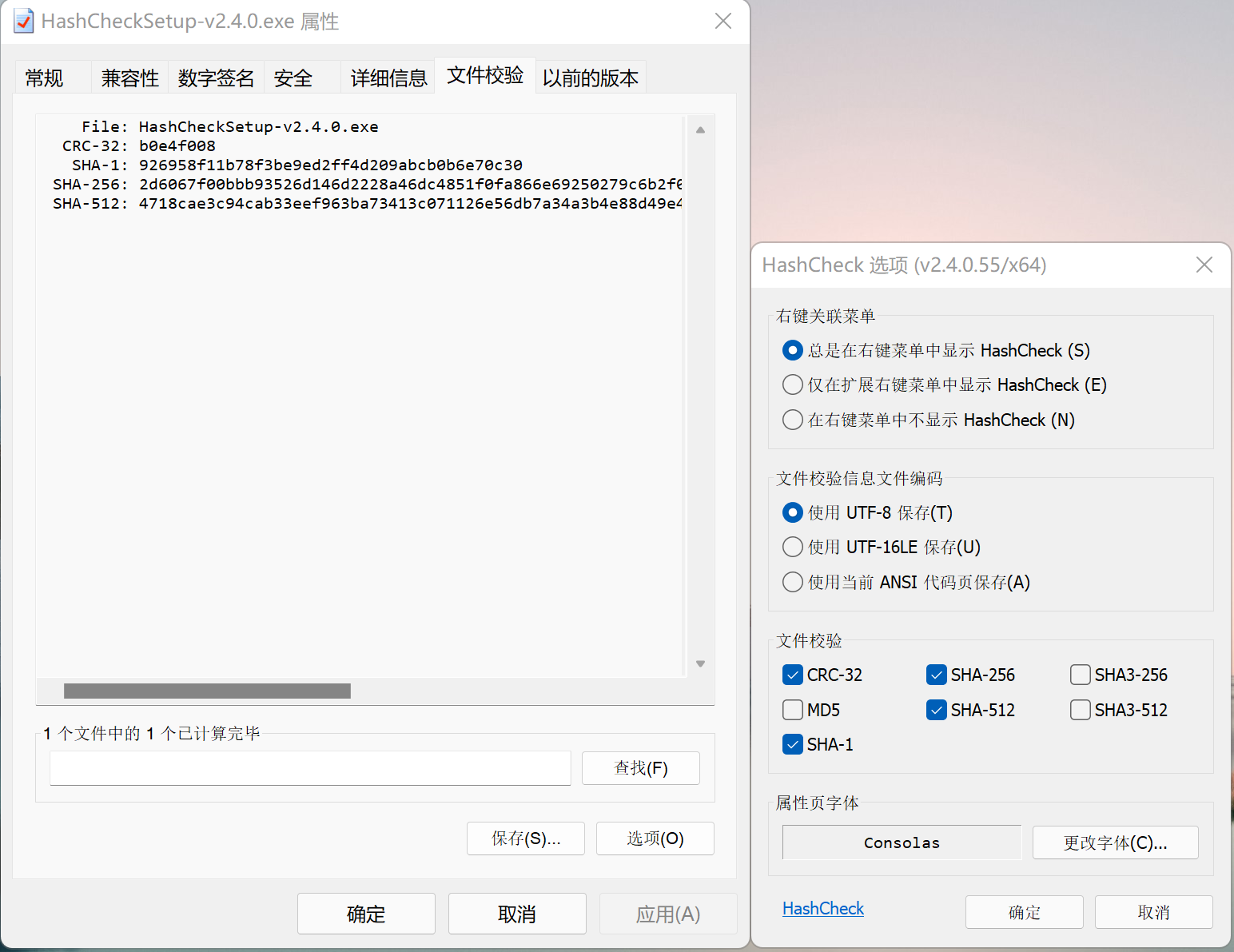
Task: Click the File: HashCheckSetup-v2.4.0.exe line
Action: pos(230,127)
